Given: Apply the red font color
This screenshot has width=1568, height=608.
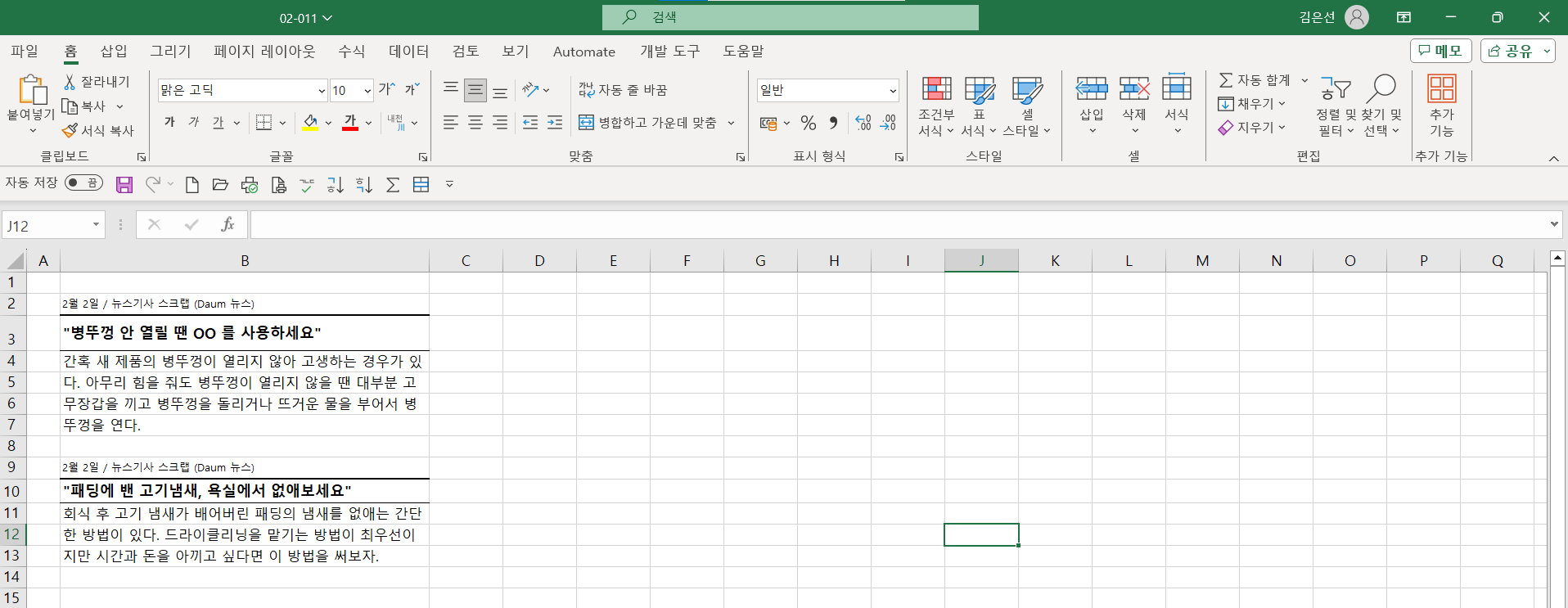Looking at the screenshot, I should click(x=350, y=122).
